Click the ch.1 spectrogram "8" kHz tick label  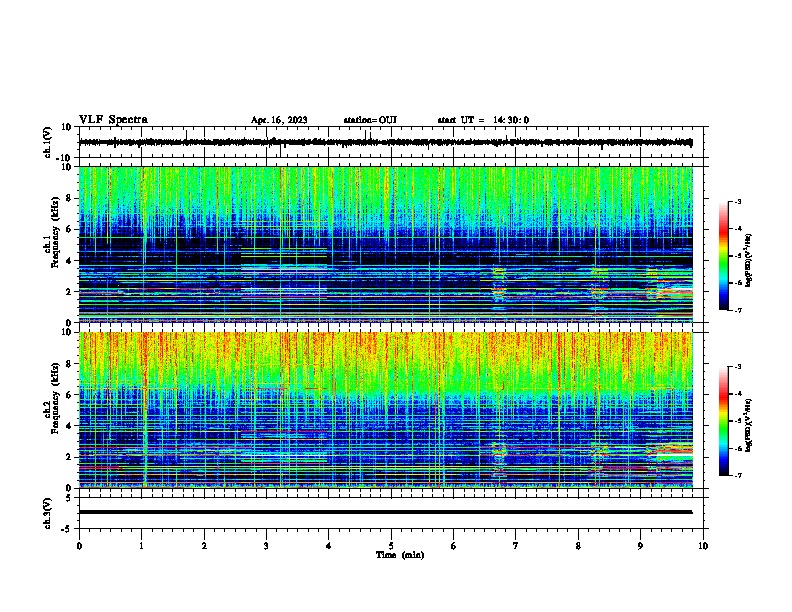pos(69,198)
